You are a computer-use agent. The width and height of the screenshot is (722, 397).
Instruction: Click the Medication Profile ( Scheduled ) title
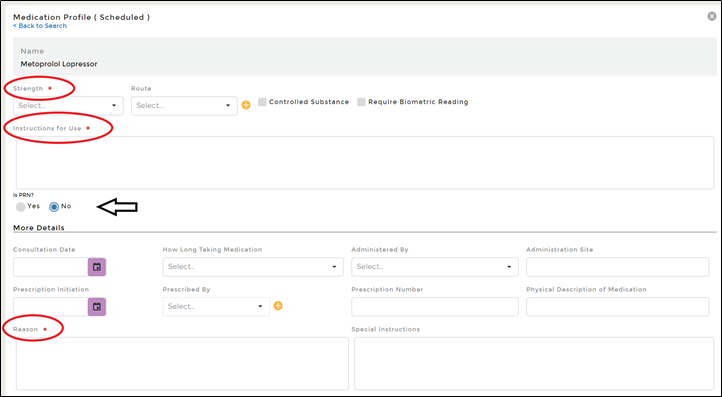coord(82,17)
